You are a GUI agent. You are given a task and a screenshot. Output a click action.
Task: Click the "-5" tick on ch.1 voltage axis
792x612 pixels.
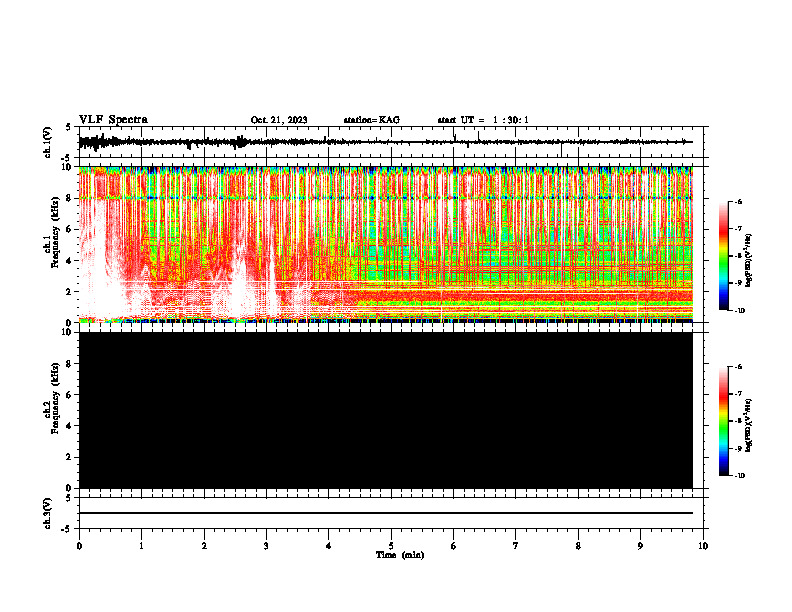tap(68, 158)
